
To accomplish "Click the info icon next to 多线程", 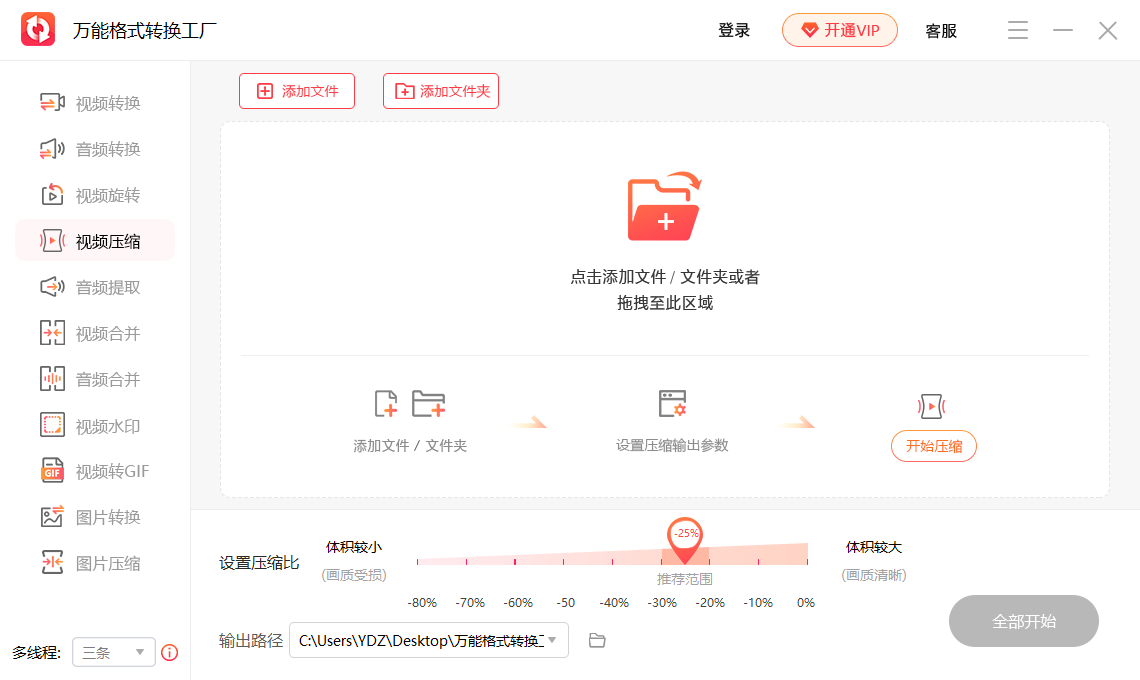I will click(169, 653).
